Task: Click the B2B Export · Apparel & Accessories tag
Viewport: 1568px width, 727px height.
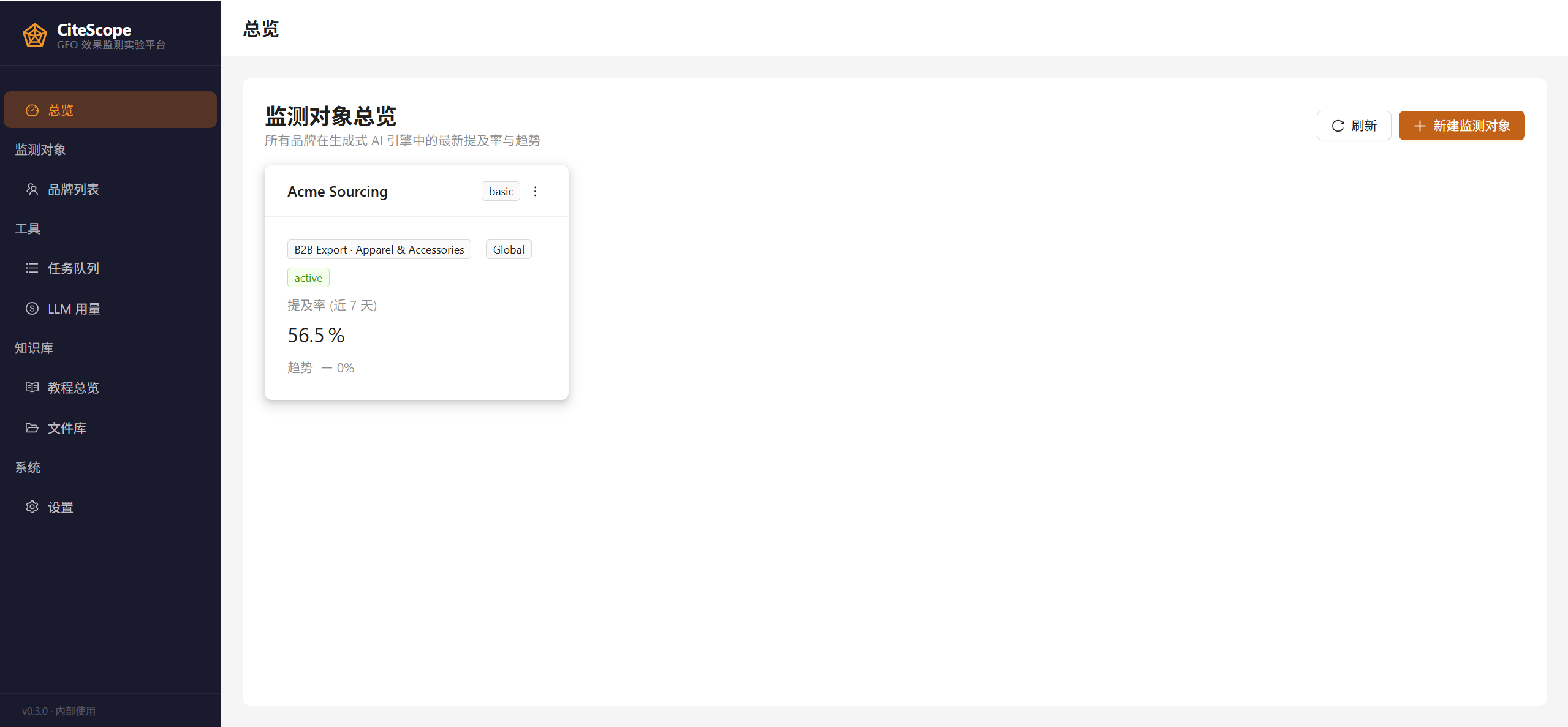Action: click(x=379, y=250)
